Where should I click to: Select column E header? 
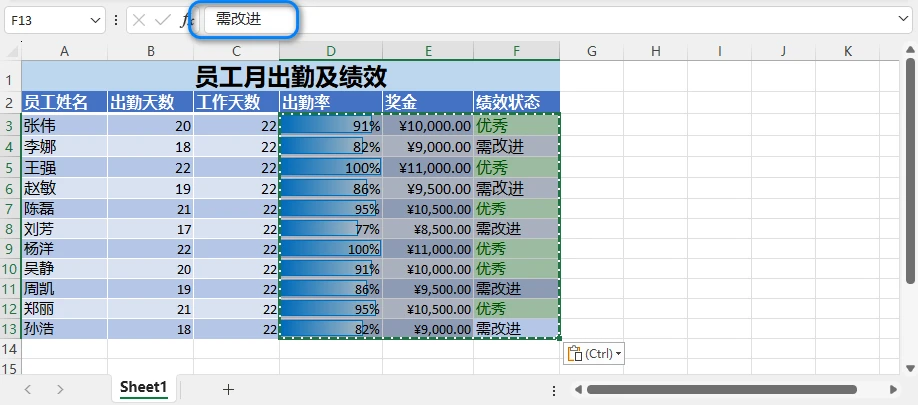[428, 52]
